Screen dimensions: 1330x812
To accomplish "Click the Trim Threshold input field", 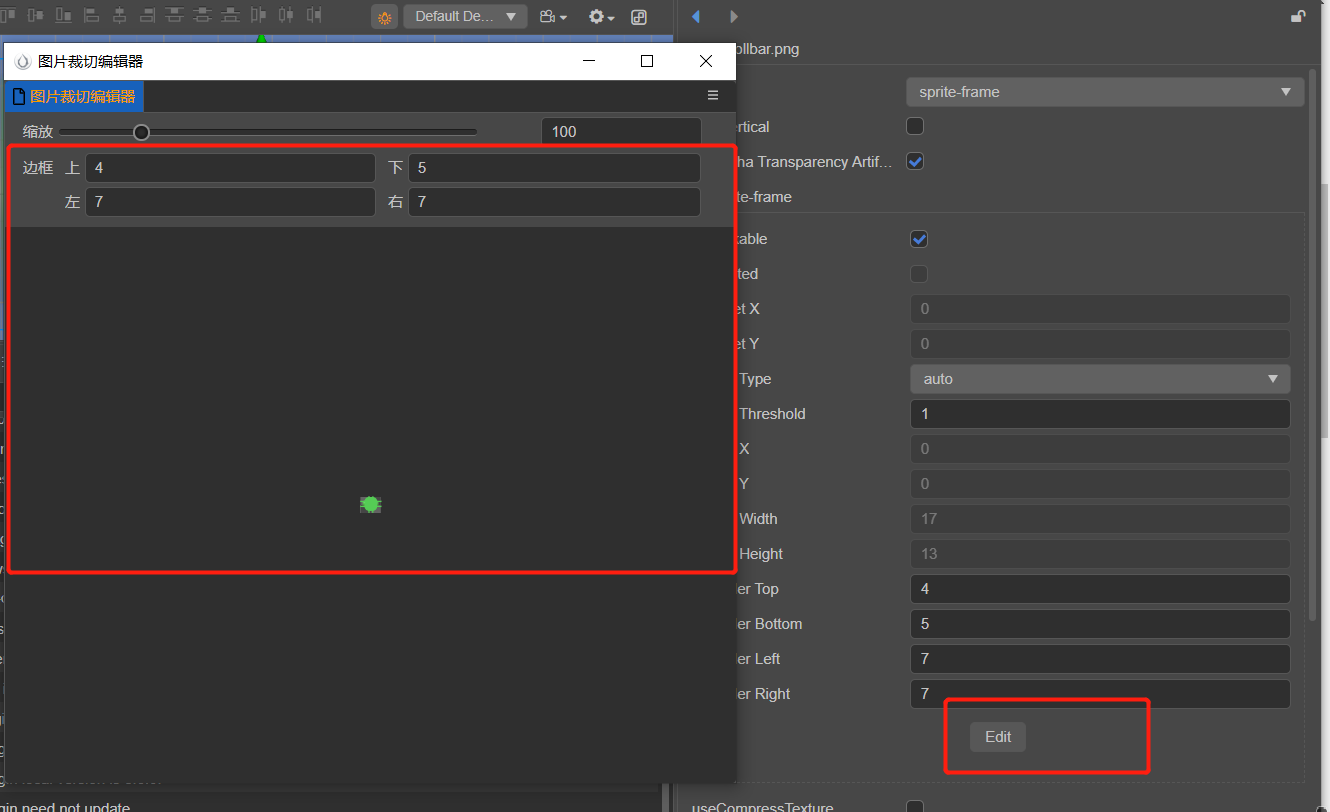I will 1100,414.
